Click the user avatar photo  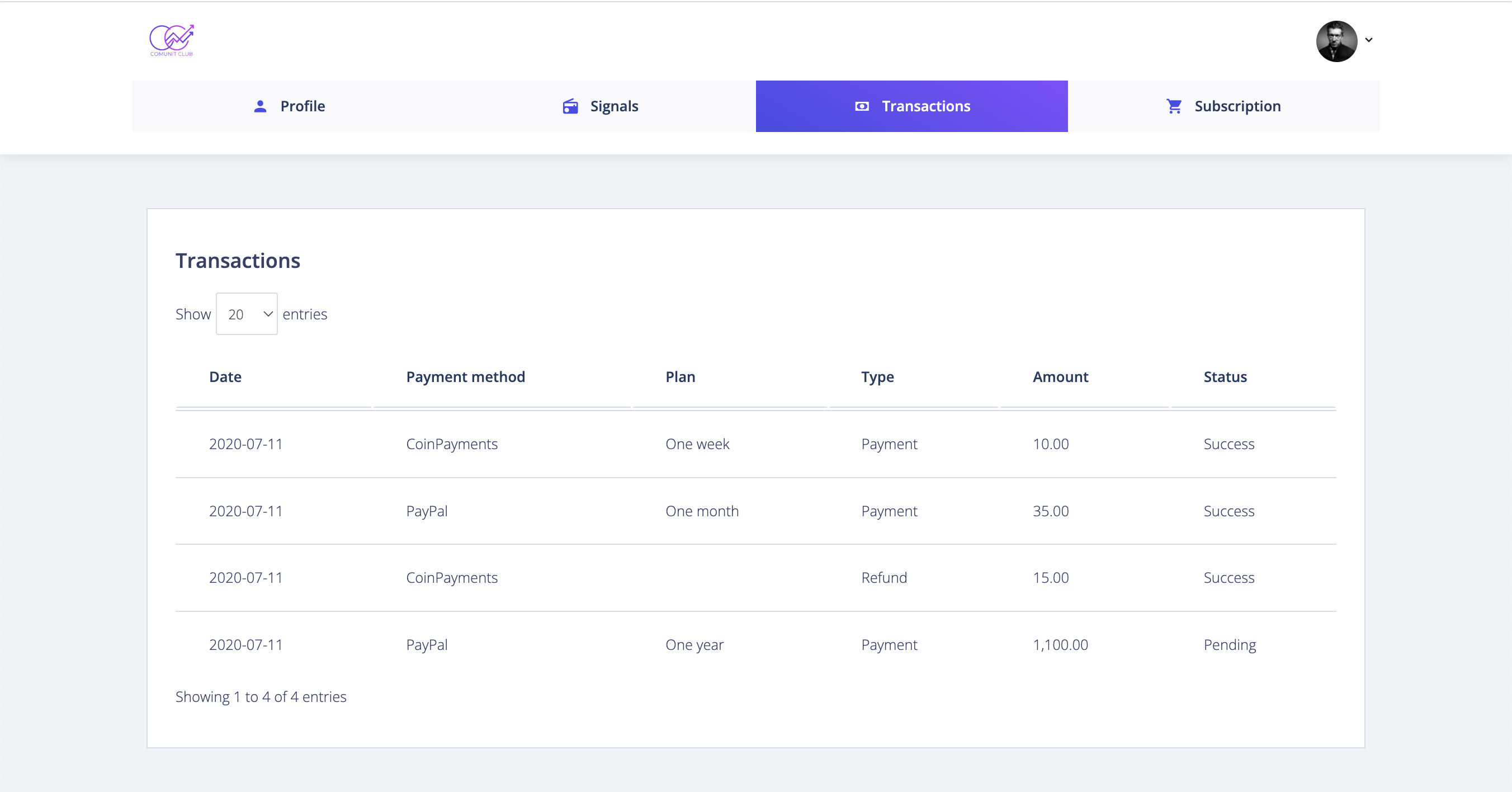[1336, 41]
